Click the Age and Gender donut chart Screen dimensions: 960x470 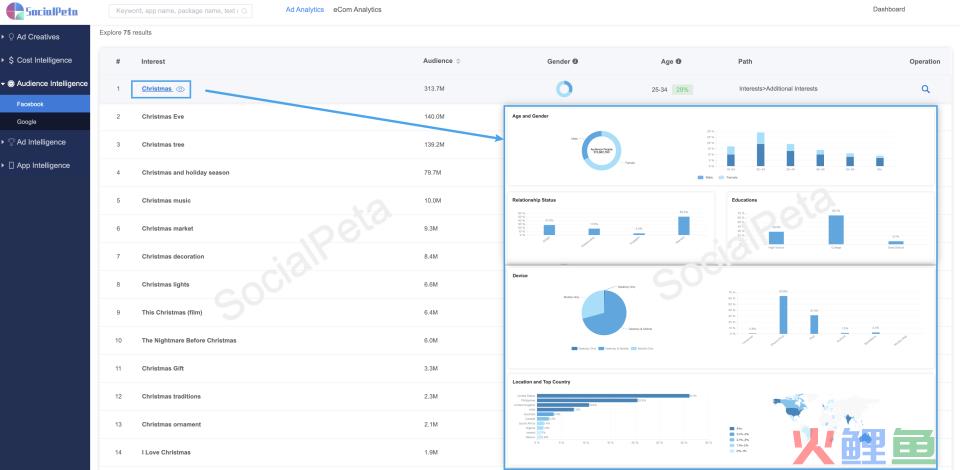tap(601, 150)
